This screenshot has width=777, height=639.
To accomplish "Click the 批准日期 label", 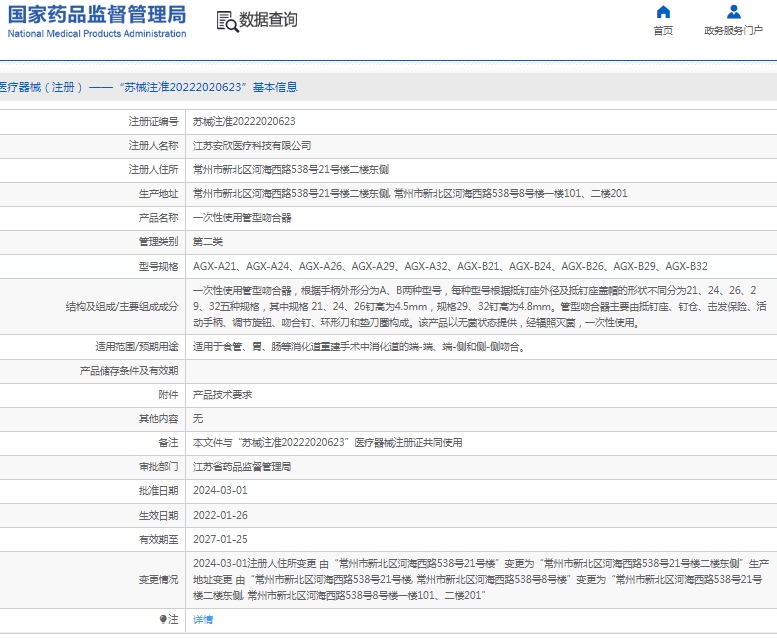I will [158, 490].
